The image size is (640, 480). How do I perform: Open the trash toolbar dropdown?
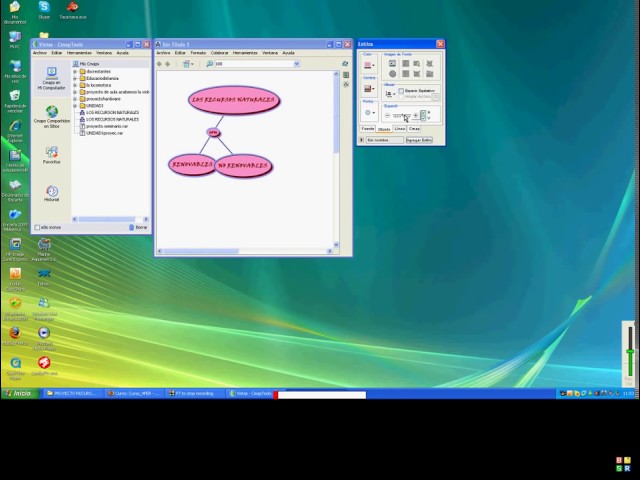188,64
